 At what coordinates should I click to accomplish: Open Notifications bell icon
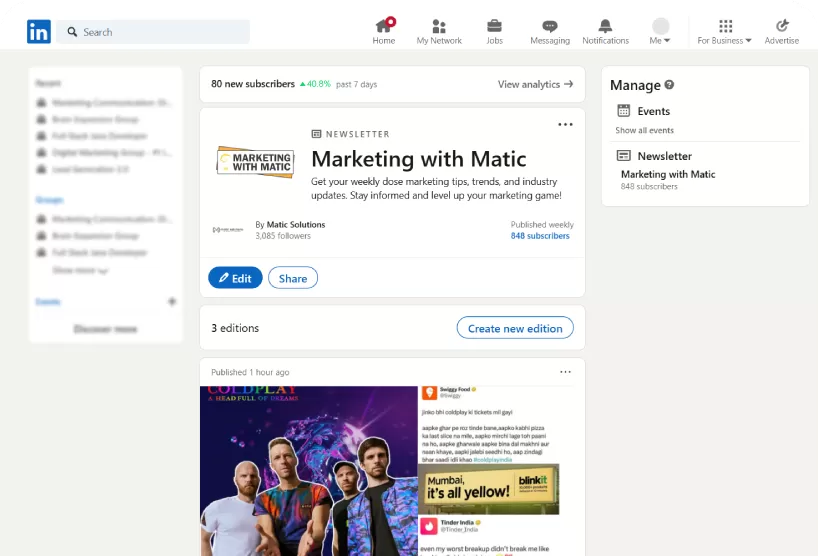click(x=605, y=31)
